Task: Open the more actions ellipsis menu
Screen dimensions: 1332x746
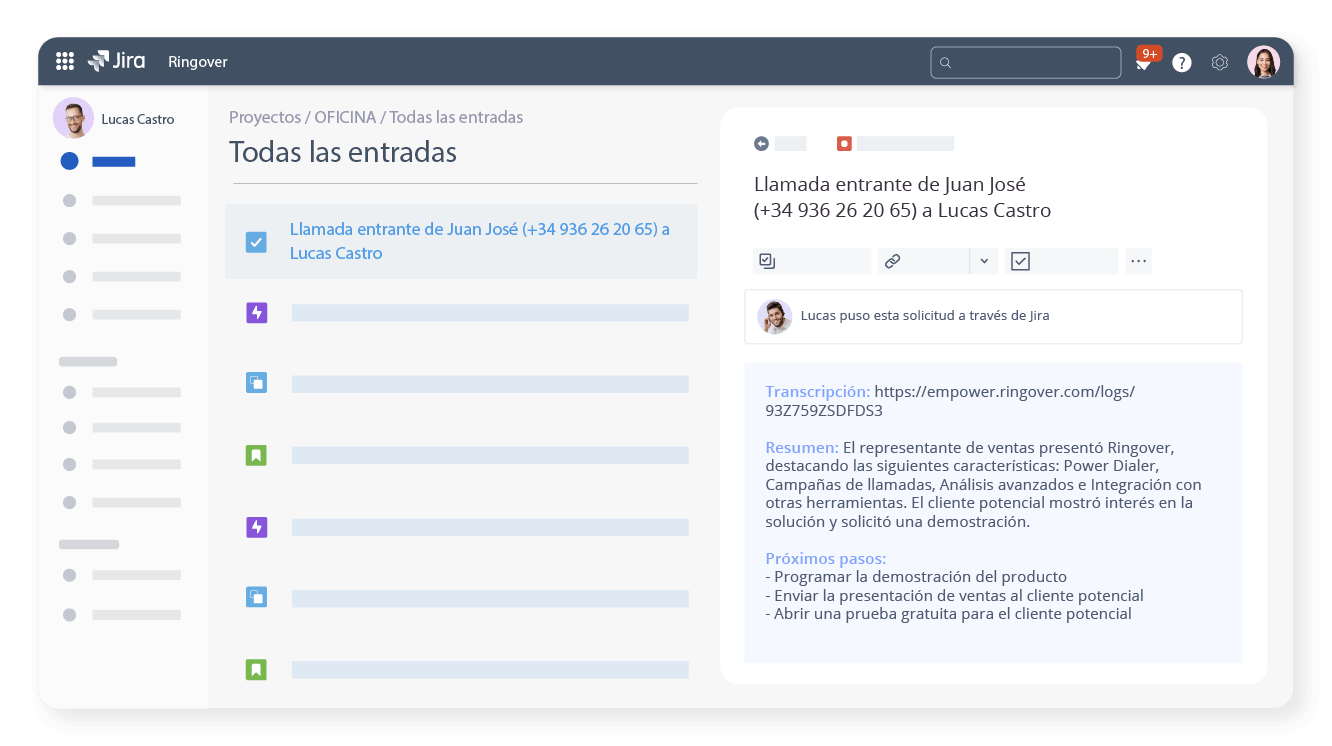Action: 1138,260
